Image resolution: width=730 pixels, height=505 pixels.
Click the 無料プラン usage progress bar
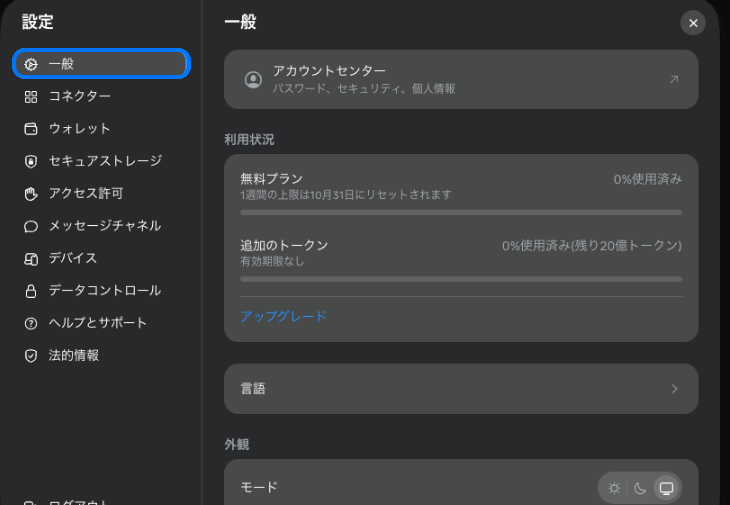(x=461, y=213)
